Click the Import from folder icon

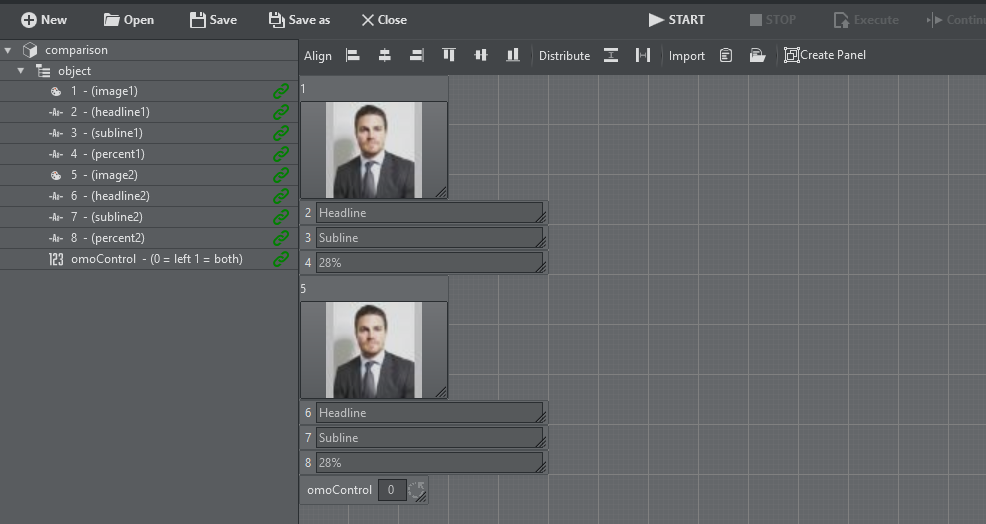pyautogui.click(x=757, y=56)
